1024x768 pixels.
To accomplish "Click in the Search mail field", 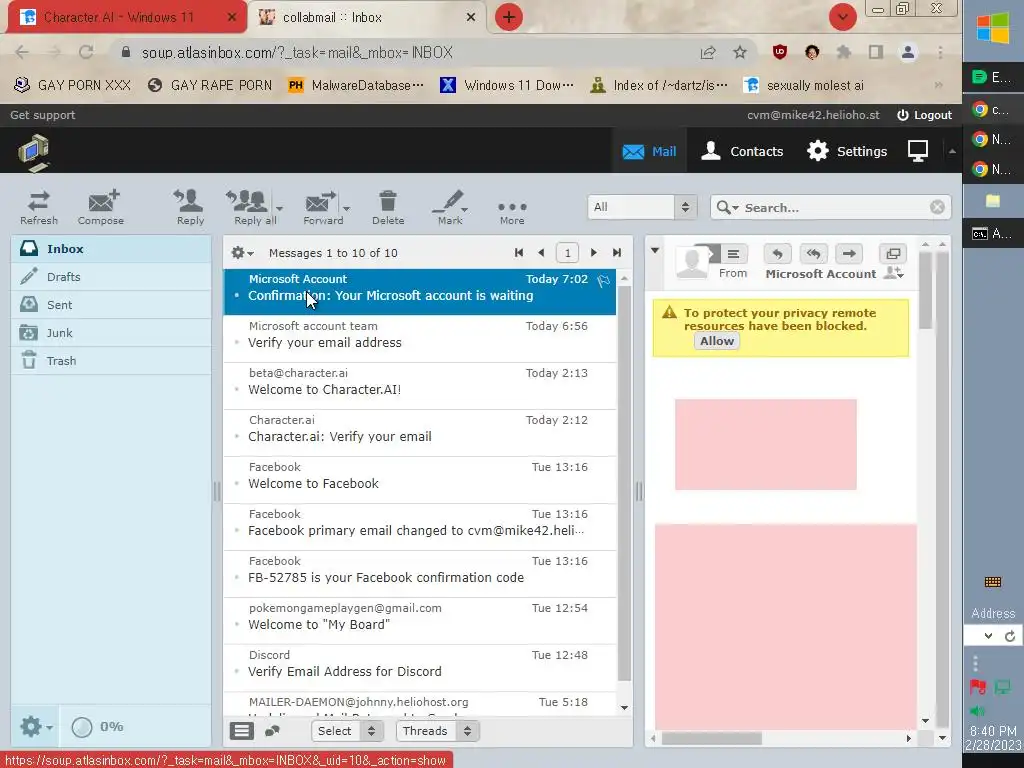I will (x=834, y=208).
